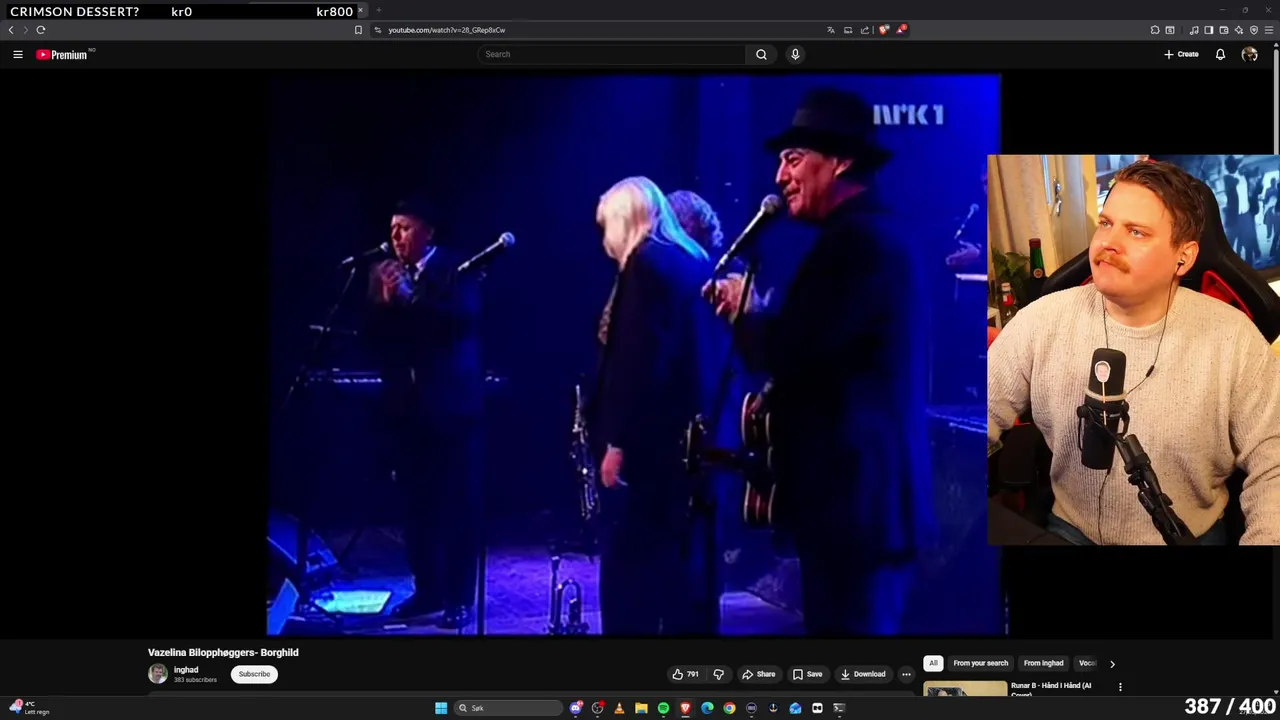Image resolution: width=1280 pixels, height=720 pixels.
Task: Open Windows Start menu
Action: coord(441,708)
